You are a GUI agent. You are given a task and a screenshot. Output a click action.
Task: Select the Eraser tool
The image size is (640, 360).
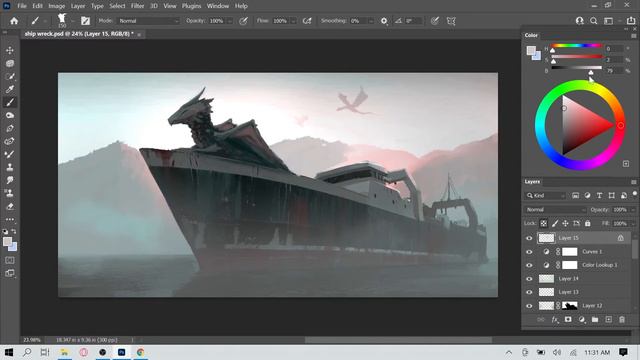(x=10, y=207)
